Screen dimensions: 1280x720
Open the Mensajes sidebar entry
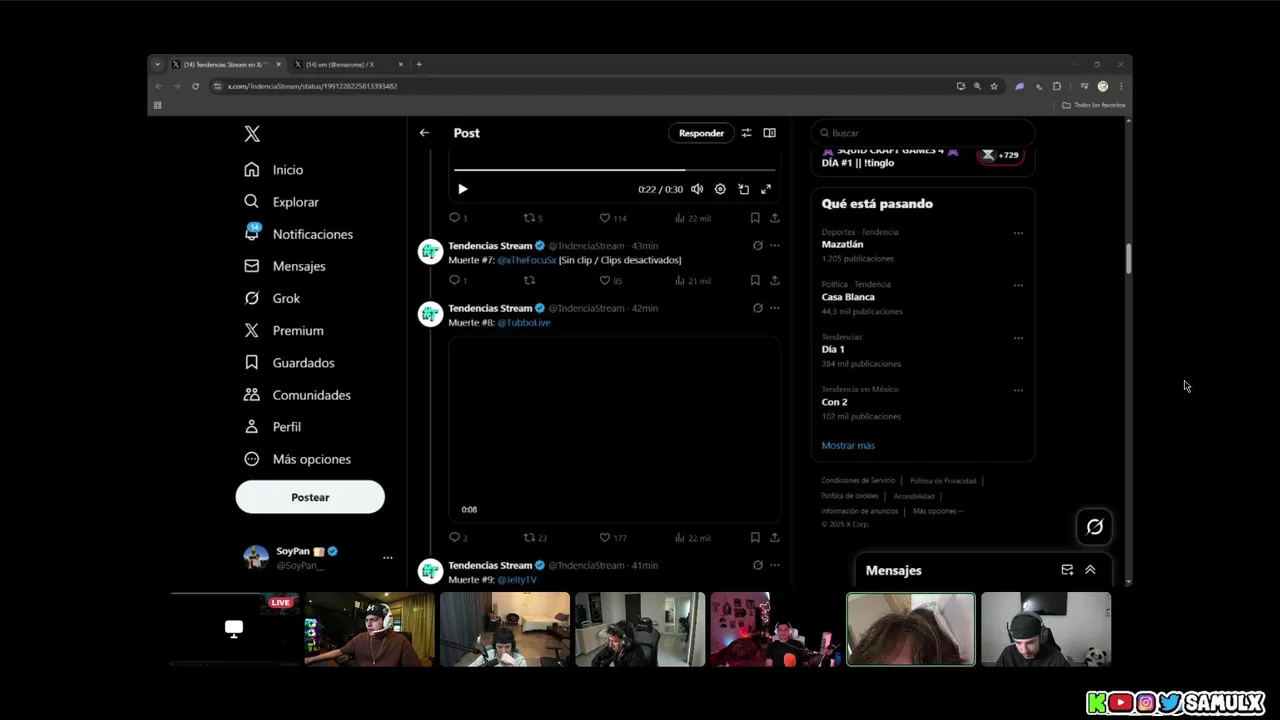click(285, 266)
